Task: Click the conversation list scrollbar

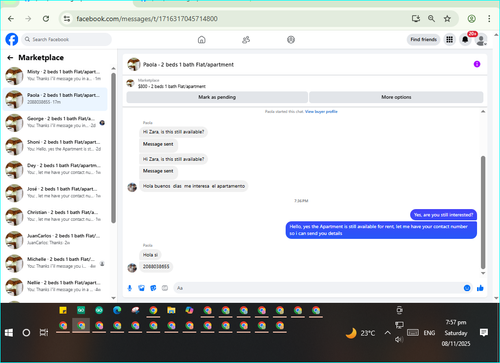Action: click(113, 148)
